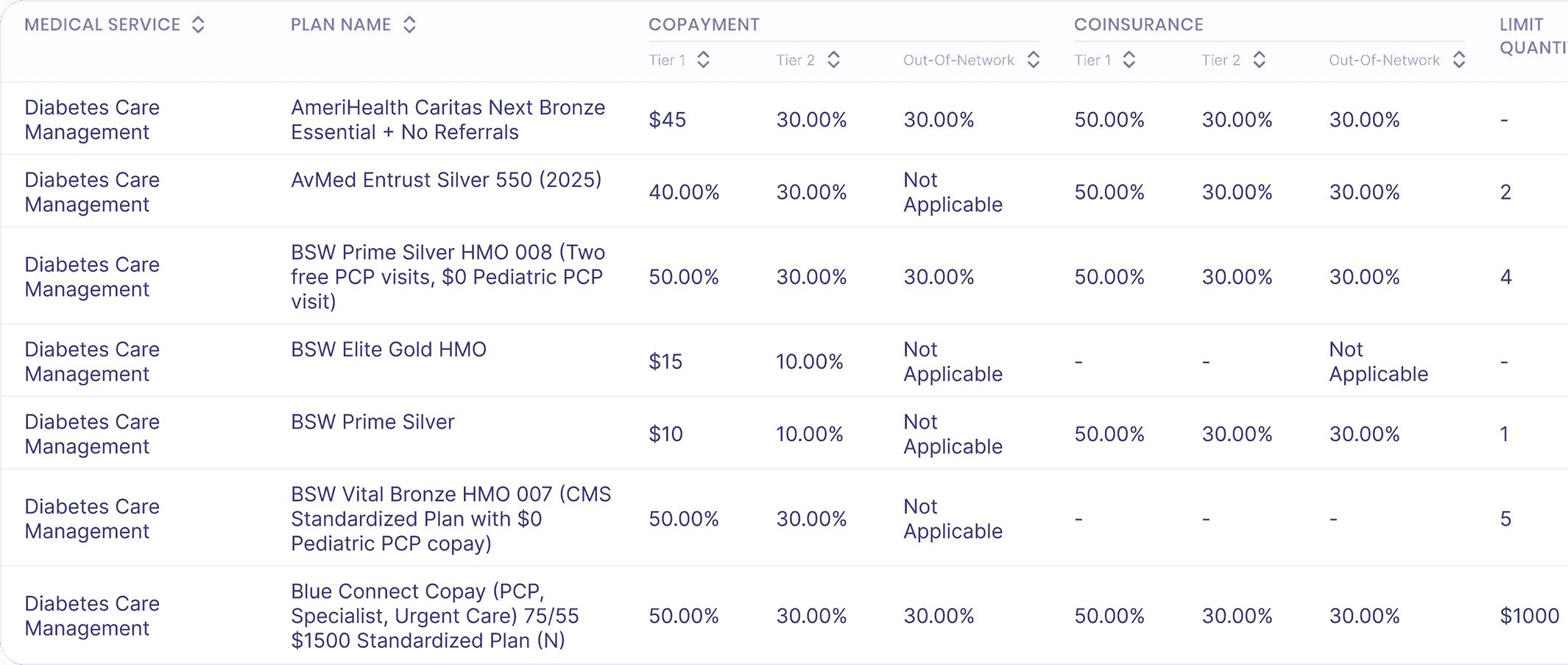Image resolution: width=1568 pixels, height=665 pixels.
Task: Select AmeriHealth Caritas Next Bronze Essential plan
Action: tap(448, 119)
